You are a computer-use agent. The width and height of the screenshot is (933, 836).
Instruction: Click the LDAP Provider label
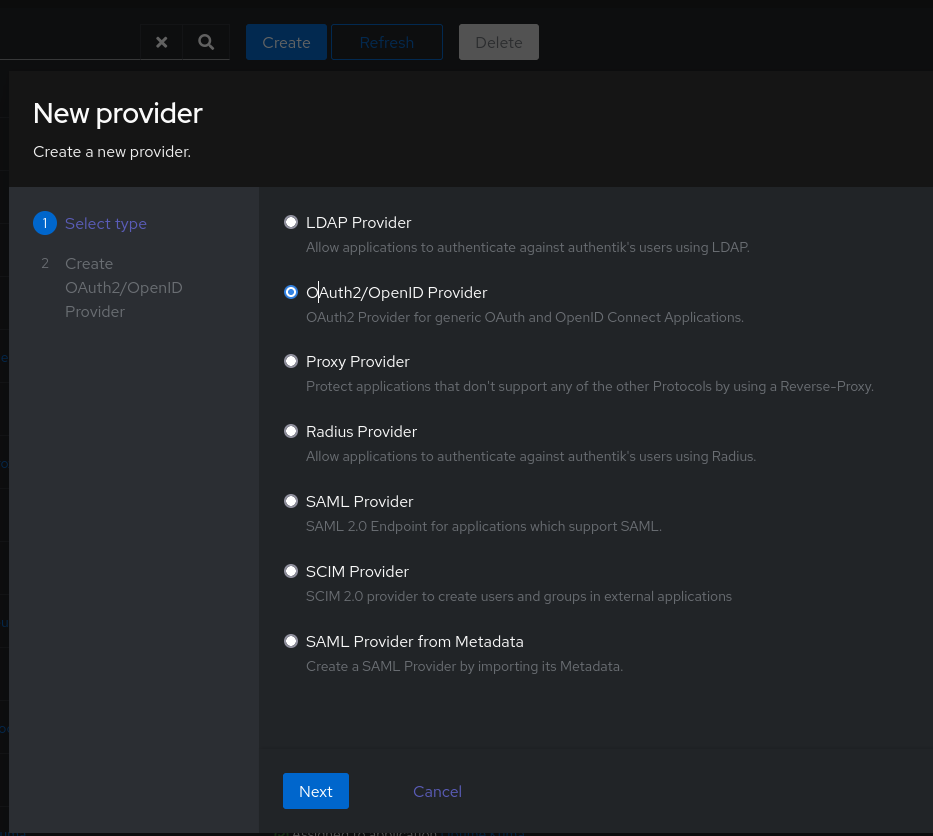[x=358, y=223]
